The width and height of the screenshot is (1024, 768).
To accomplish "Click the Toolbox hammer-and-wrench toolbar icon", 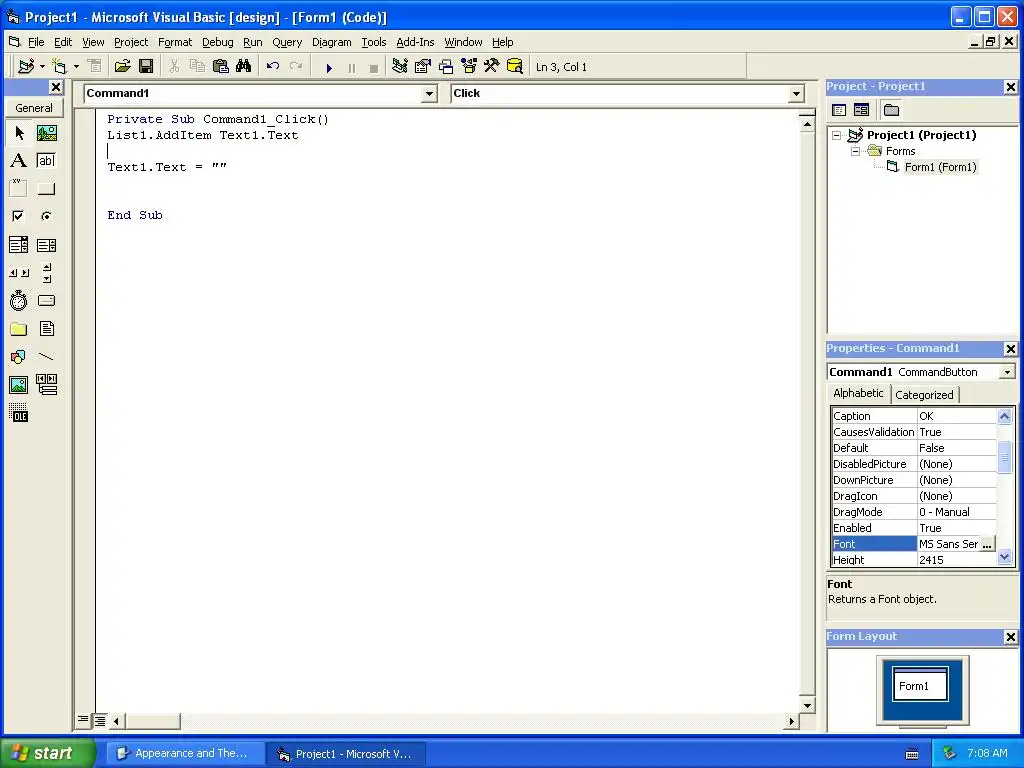I will pos(491,67).
